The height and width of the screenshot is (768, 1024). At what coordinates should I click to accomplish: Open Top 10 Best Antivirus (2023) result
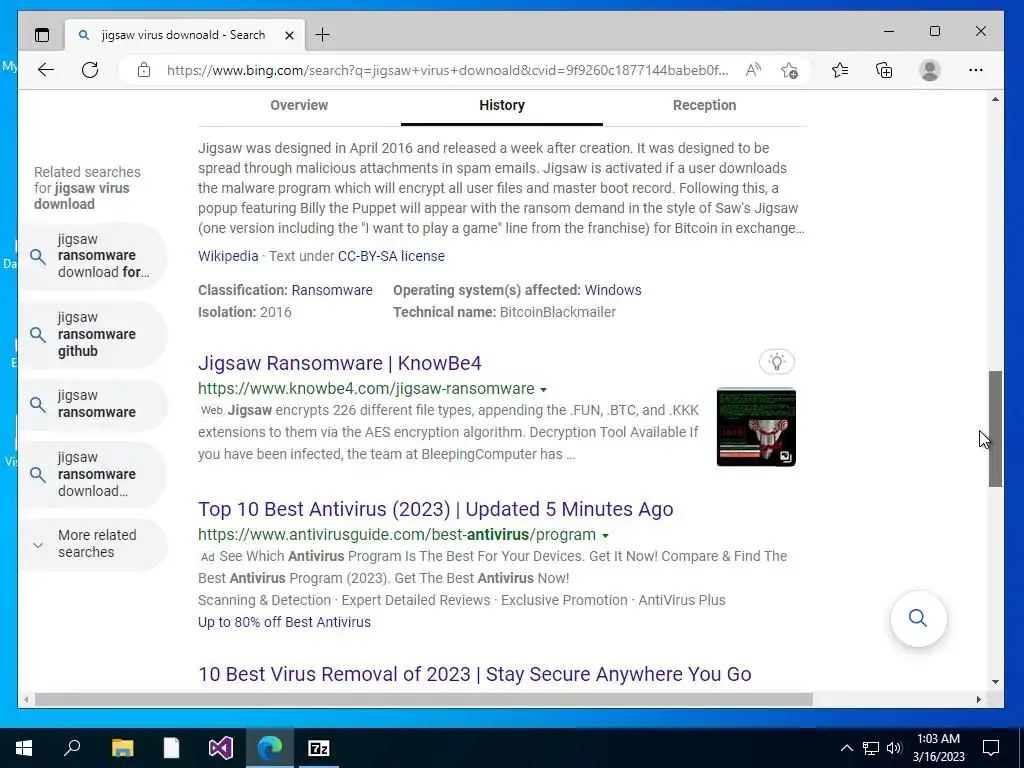436,509
